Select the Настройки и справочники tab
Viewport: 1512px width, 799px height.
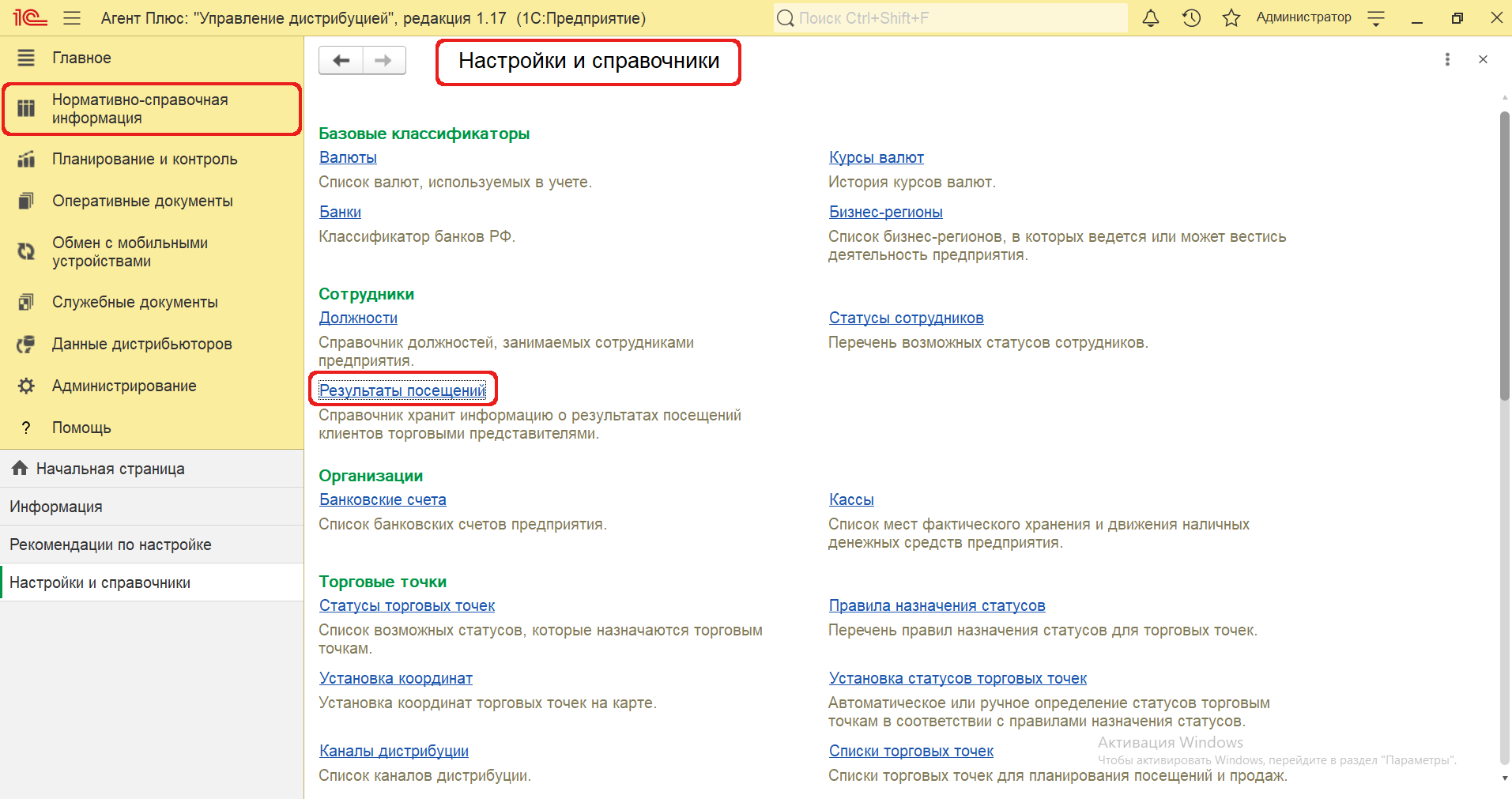[x=152, y=582]
